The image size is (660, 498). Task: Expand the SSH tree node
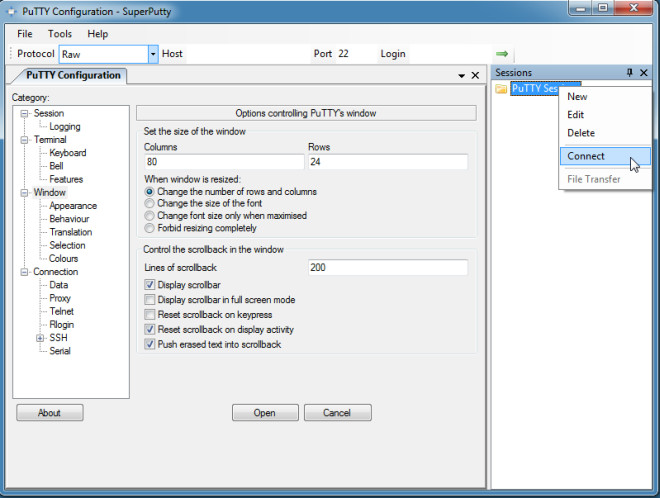click(40, 338)
